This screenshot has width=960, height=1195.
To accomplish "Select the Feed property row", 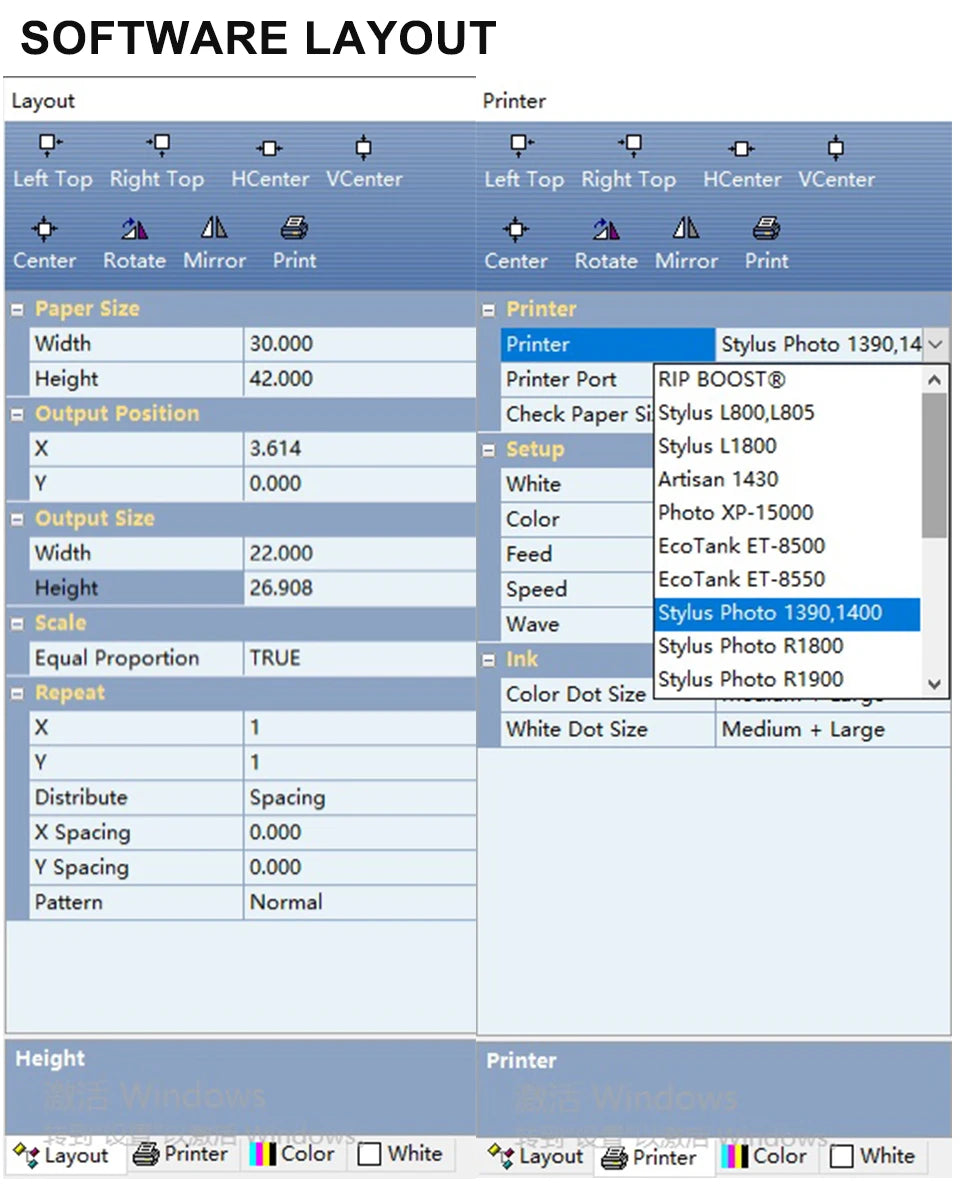I will [x=577, y=555].
